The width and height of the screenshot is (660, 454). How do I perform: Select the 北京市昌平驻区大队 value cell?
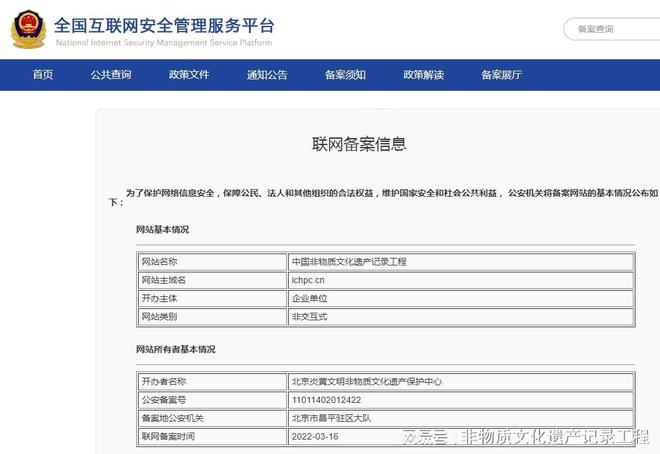(x=461, y=418)
